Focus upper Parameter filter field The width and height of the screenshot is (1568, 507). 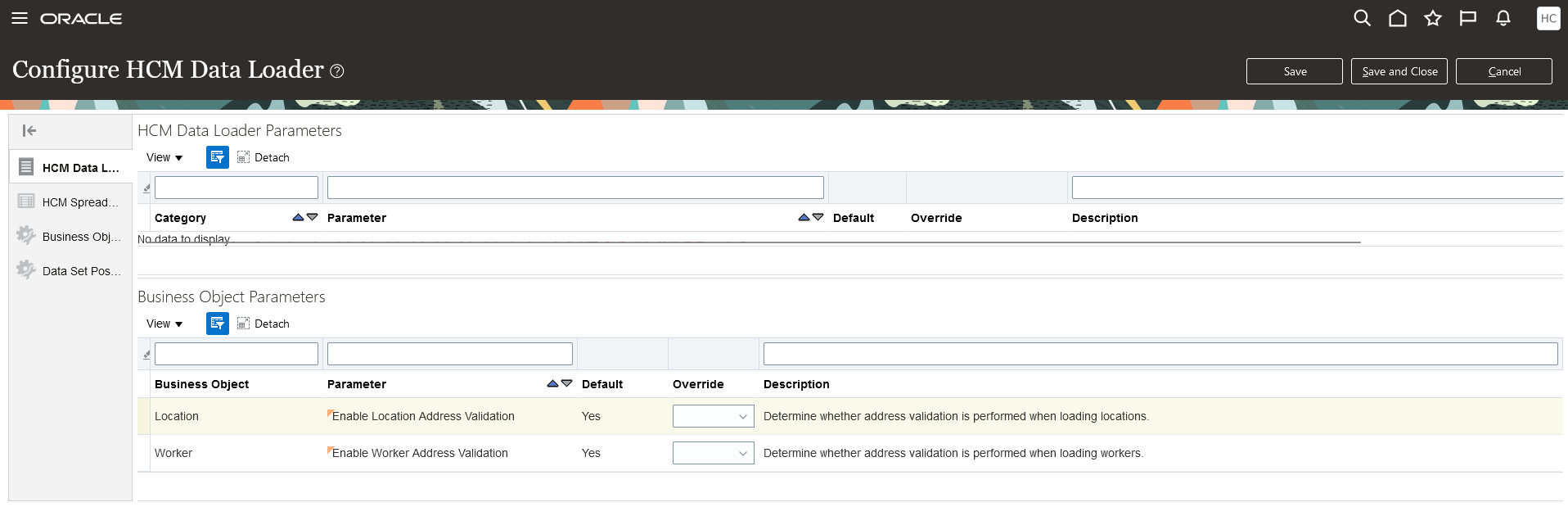[575, 188]
